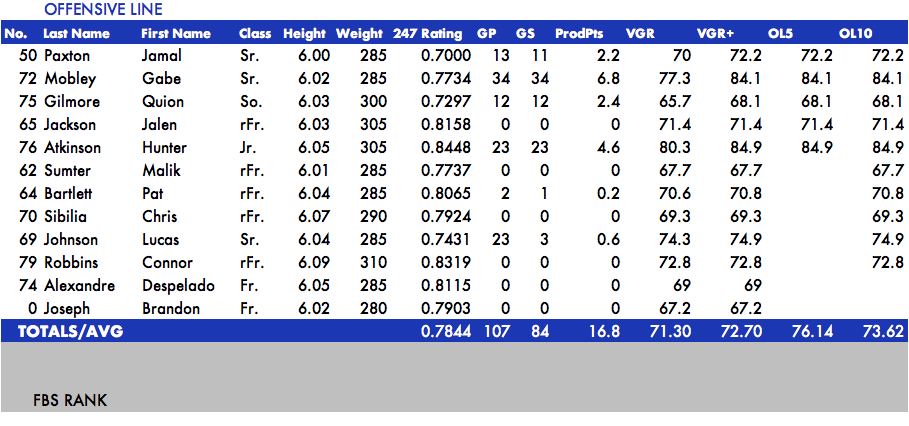
Task: Click Atkinson's ProdPts value 4.6
Action: [609, 148]
